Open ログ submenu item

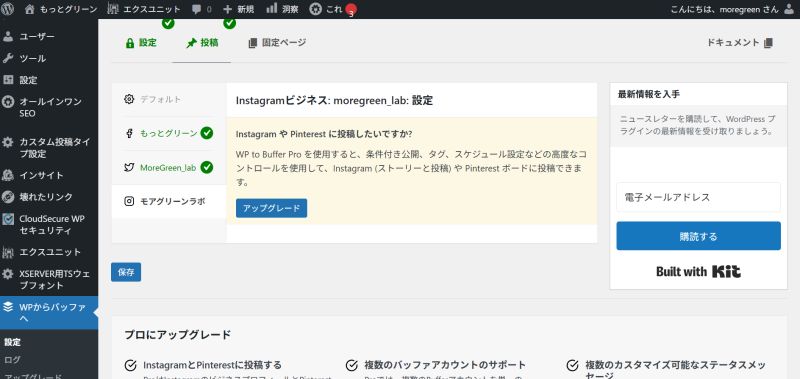coord(12,360)
